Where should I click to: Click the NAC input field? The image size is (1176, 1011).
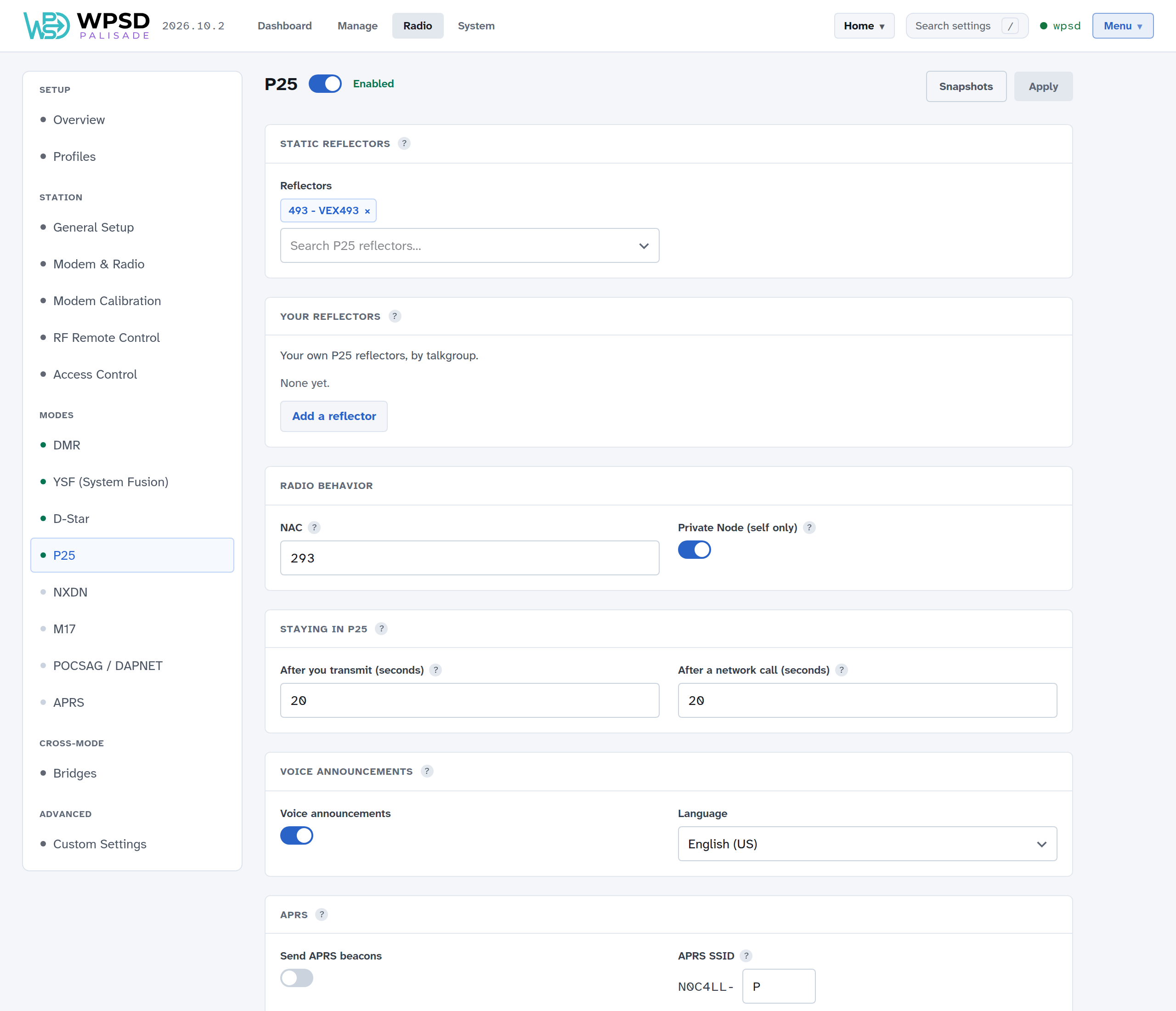pyautogui.click(x=469, y=558)
